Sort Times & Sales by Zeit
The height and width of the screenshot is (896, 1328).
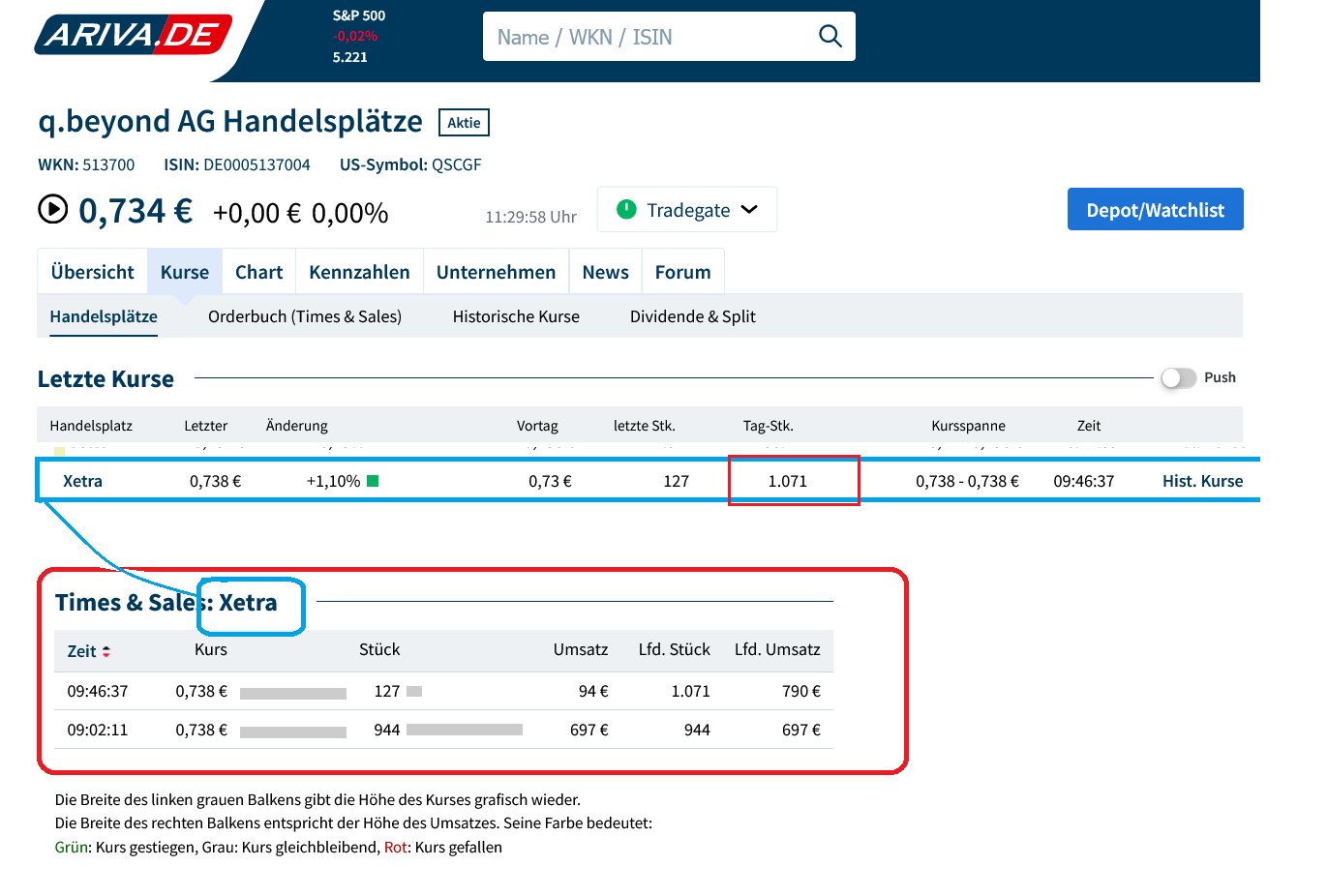(89, 651)
